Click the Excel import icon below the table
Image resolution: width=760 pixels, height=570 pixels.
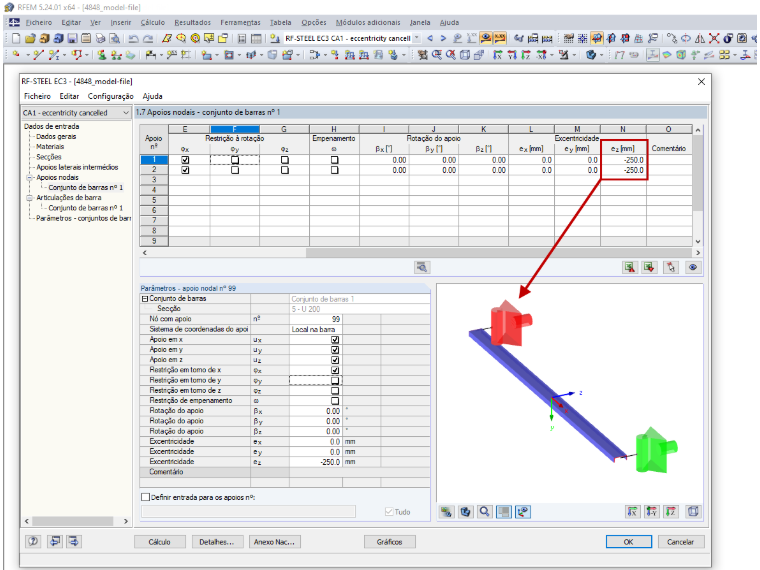click(649, 268)
